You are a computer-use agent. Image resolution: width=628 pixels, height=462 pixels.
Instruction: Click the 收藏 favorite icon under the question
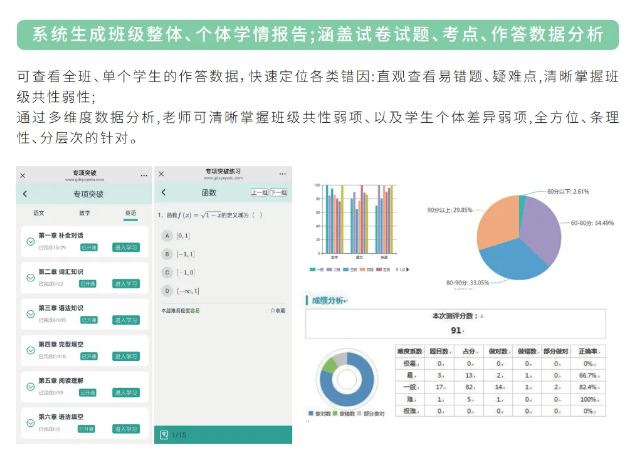[x=277, y=311]
